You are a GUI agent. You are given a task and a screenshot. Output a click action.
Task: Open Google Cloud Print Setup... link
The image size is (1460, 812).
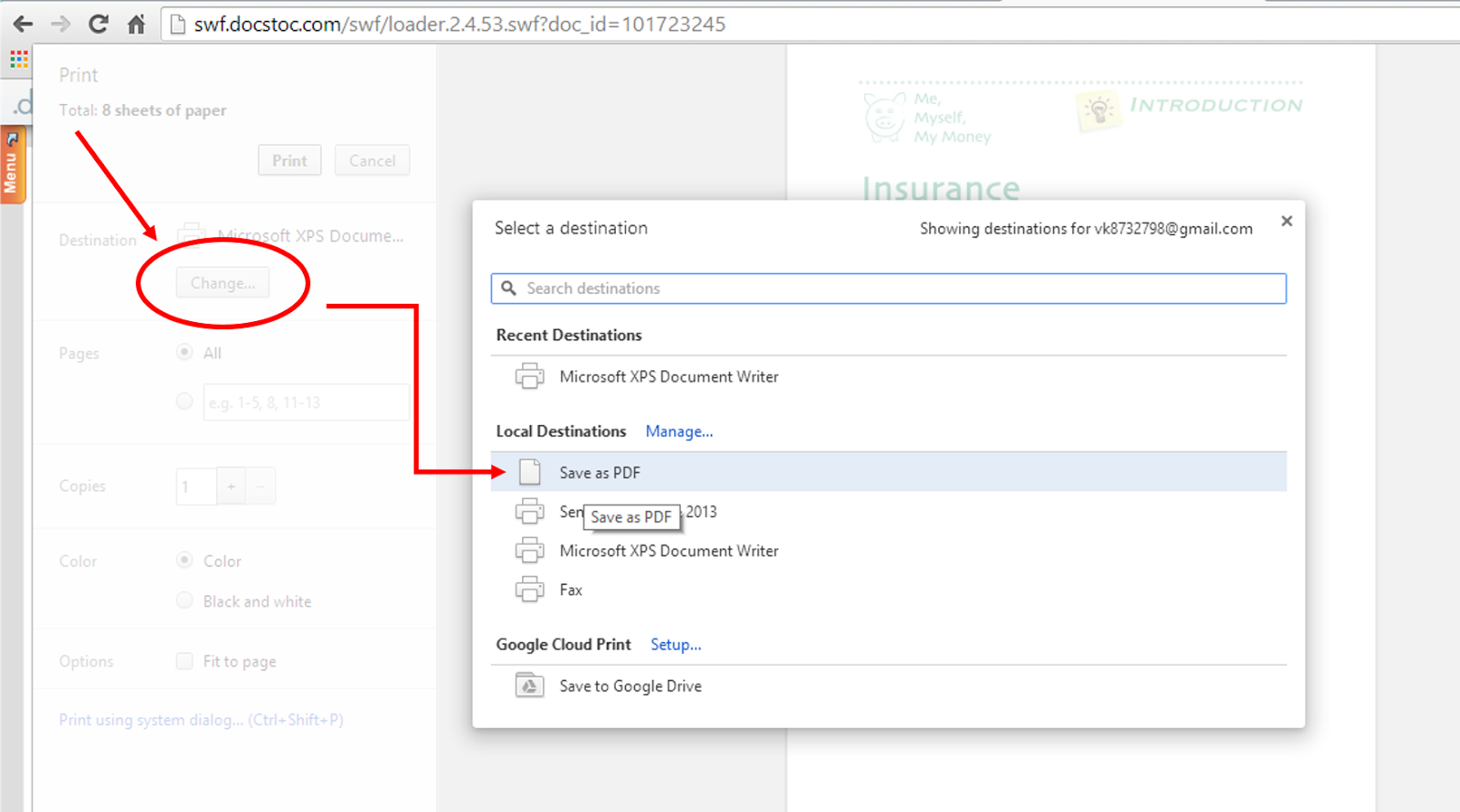coord(676,644)
